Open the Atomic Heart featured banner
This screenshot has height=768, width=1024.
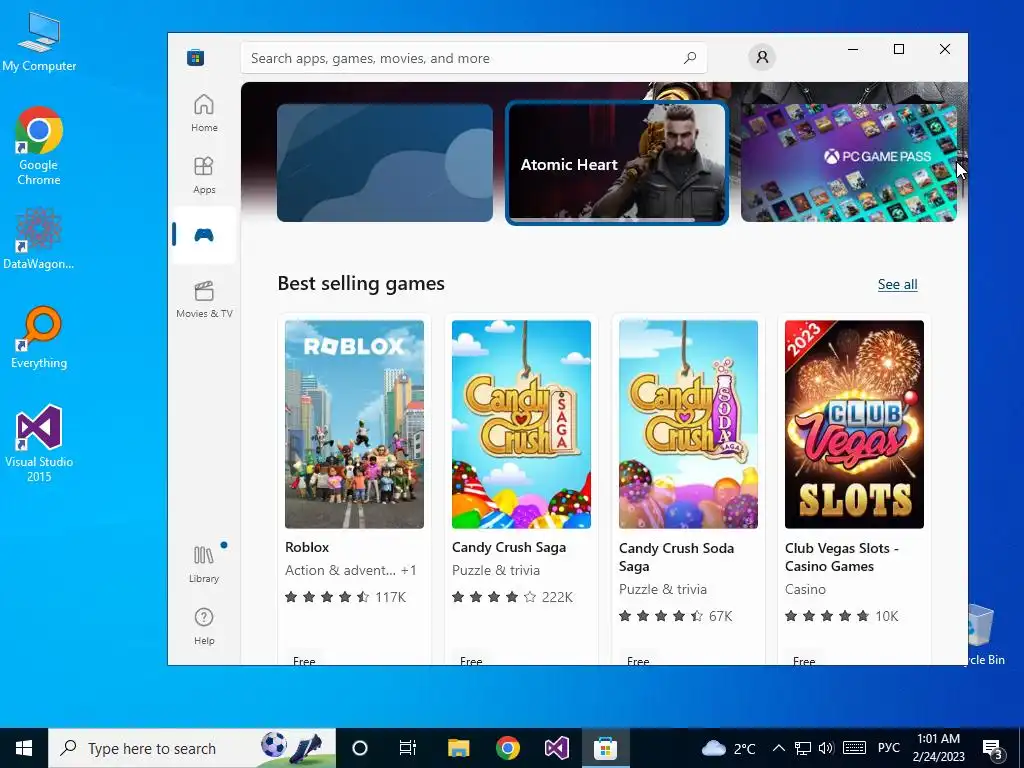point(616,163)
